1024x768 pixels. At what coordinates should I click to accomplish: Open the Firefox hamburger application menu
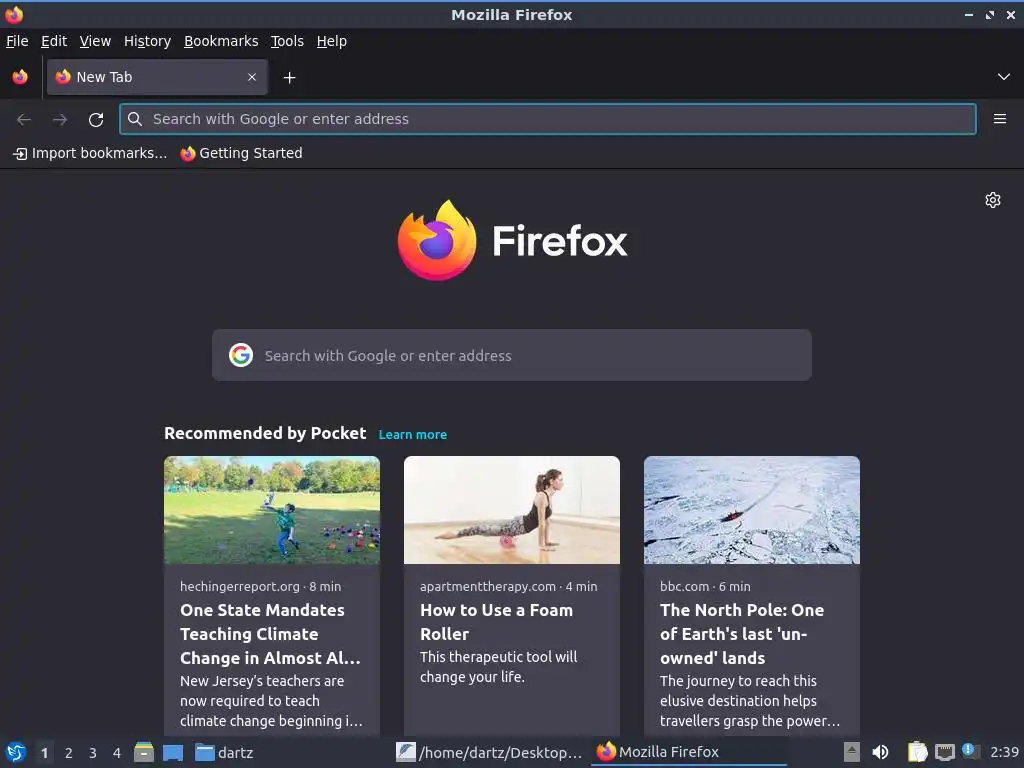(1000, 119)
